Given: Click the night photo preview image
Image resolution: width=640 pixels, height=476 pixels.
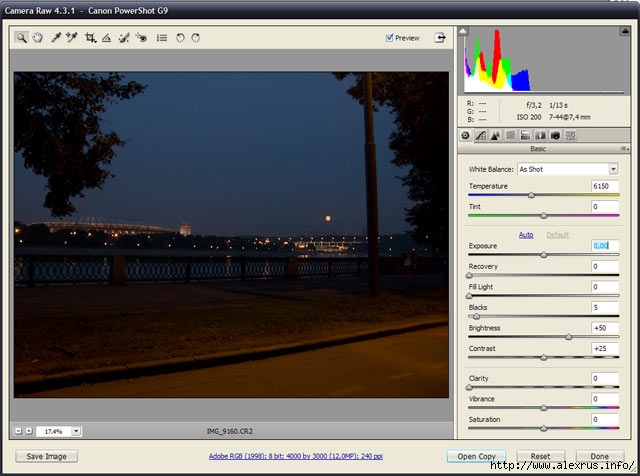Looking at the screenshot, I should click(231, 235).
